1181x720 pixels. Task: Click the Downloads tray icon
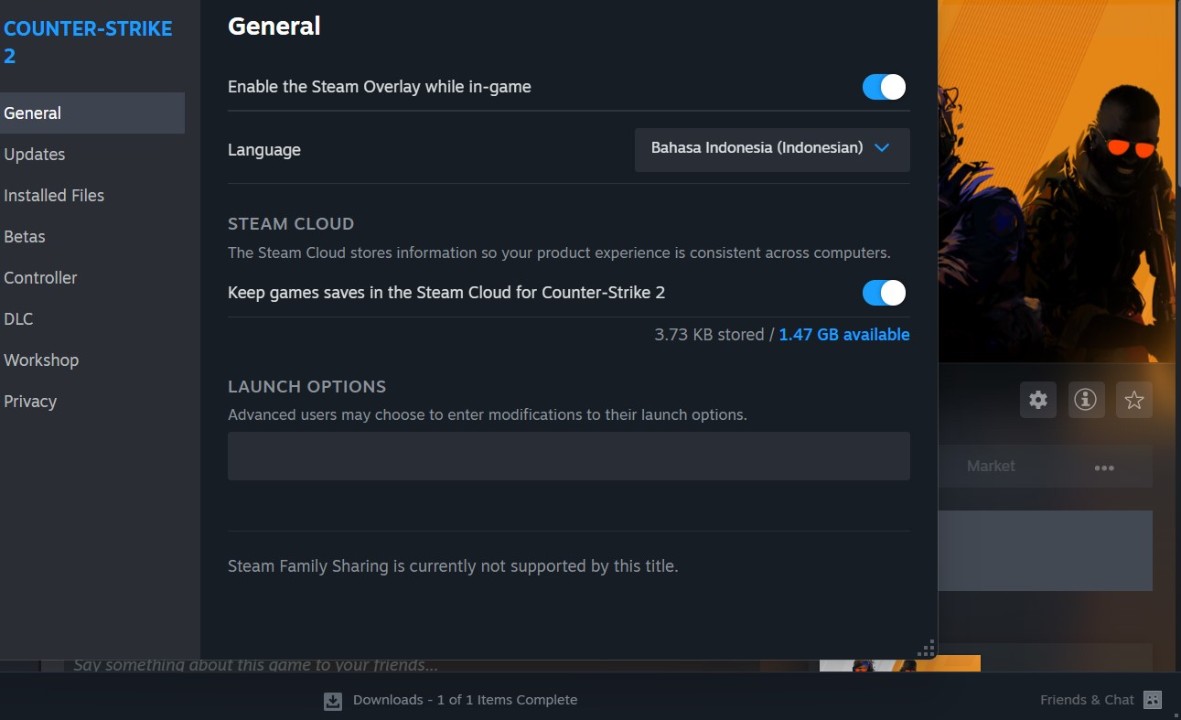click(x=333, y=701)
